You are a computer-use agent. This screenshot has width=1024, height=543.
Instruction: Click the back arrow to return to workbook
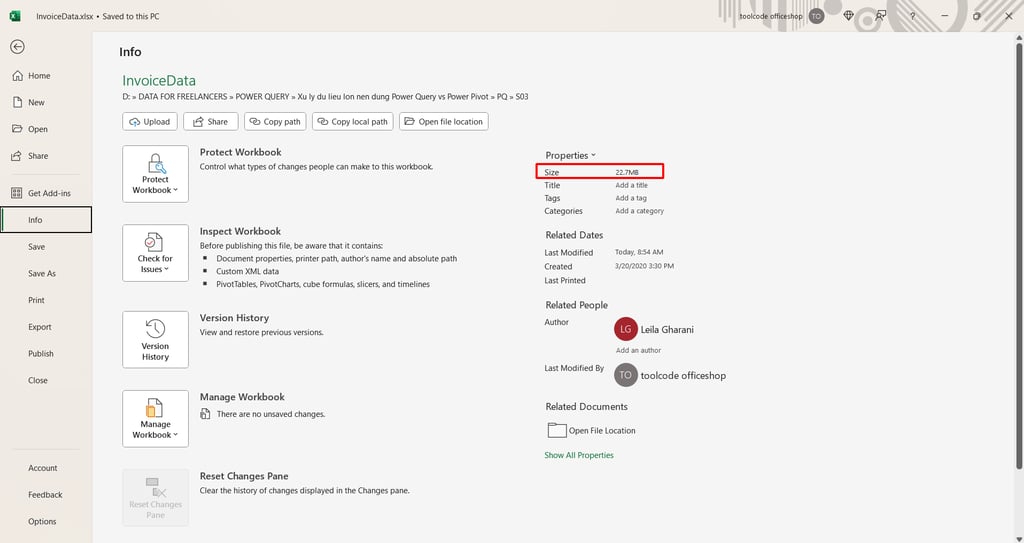point(18,46)
